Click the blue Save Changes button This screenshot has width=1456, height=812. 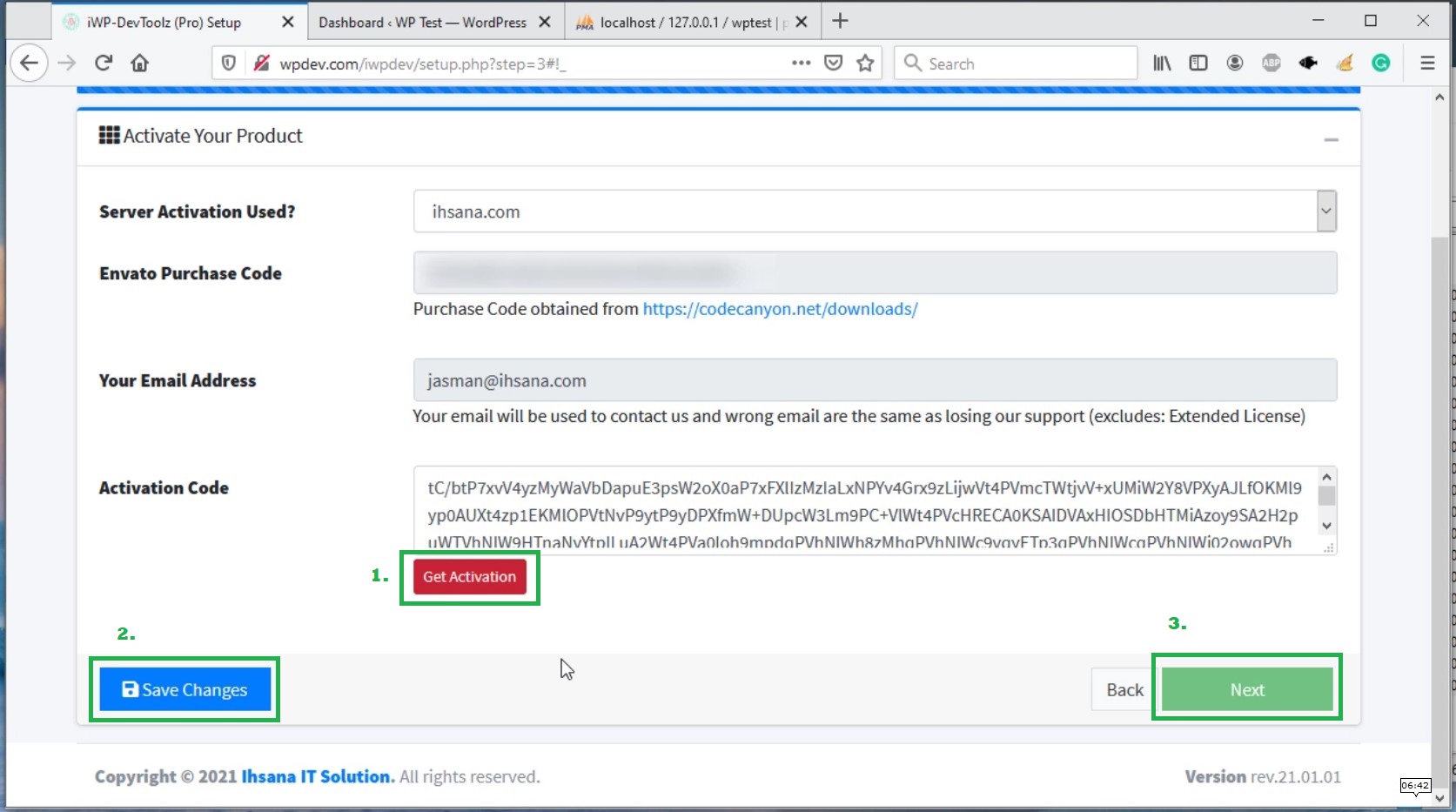click(x=185, y=689)
